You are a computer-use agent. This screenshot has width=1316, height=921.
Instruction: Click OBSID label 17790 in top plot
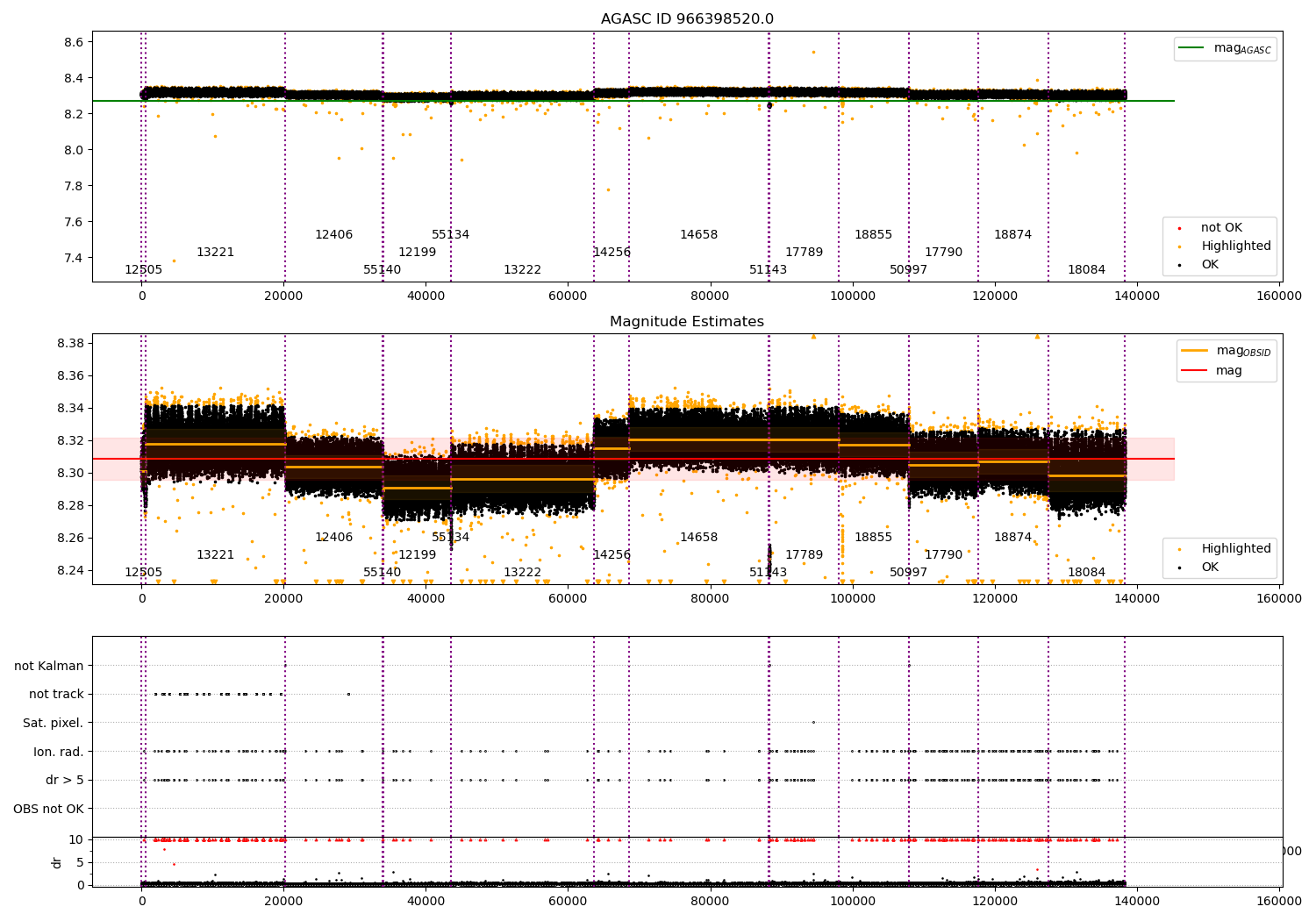point(943,253)
